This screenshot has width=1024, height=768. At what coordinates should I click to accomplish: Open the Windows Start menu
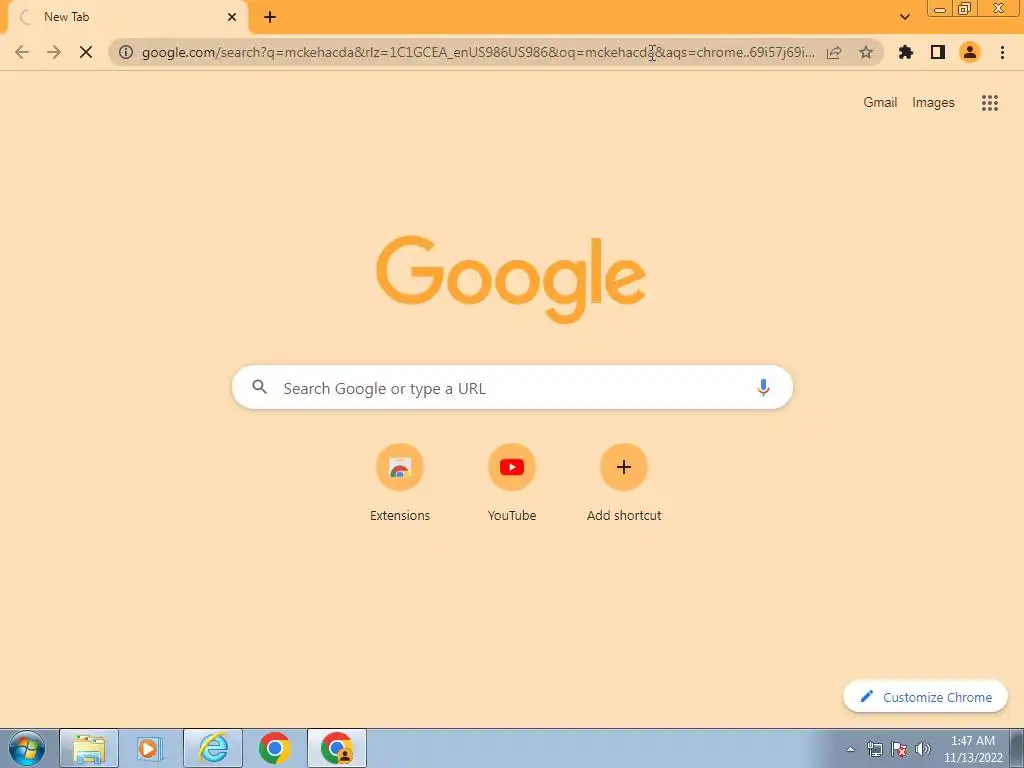[x=27, y=748]
